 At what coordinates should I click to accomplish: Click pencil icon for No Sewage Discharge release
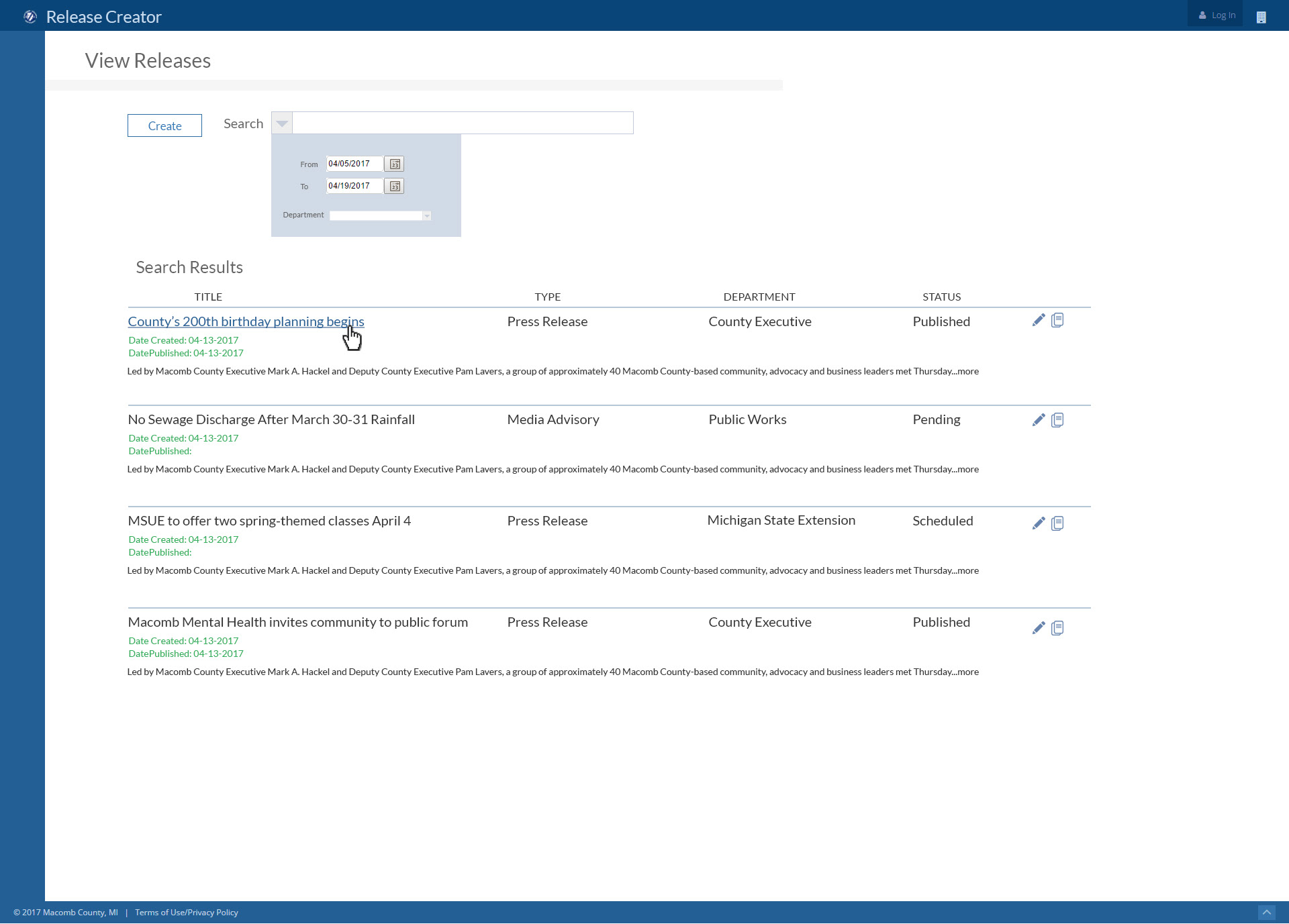click(x=1039, y=420)
